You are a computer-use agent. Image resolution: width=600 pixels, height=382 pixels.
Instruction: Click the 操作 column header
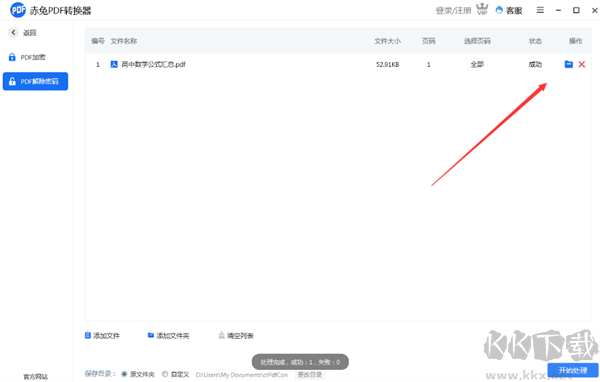pos(575,41)
